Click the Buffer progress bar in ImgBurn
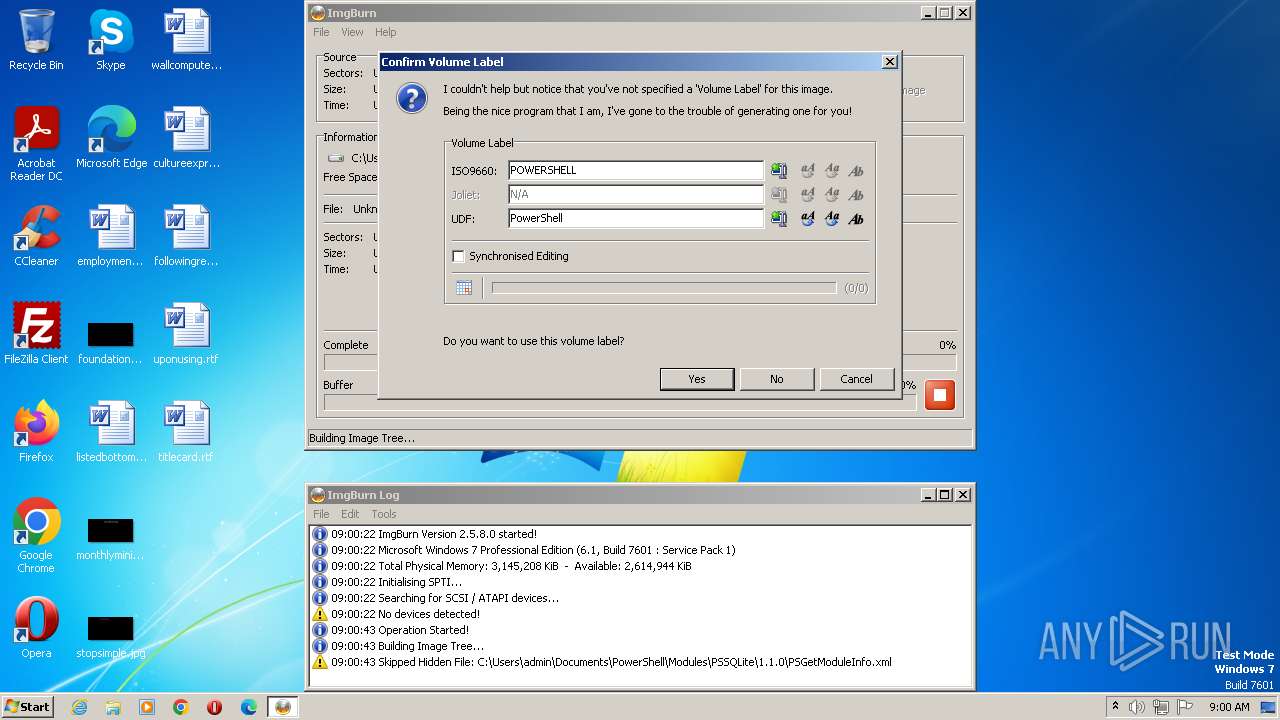 [620, 402]
